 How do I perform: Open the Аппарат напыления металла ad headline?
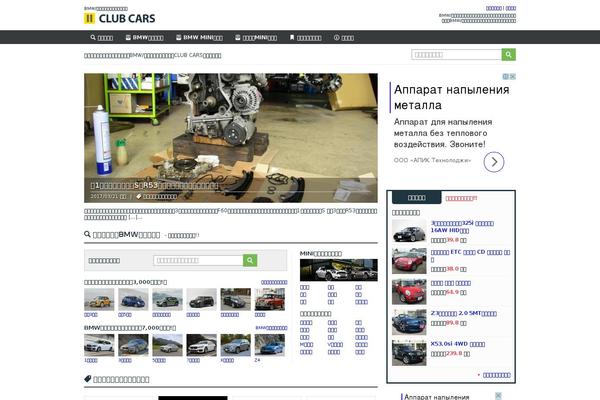(x=452, y=97)
